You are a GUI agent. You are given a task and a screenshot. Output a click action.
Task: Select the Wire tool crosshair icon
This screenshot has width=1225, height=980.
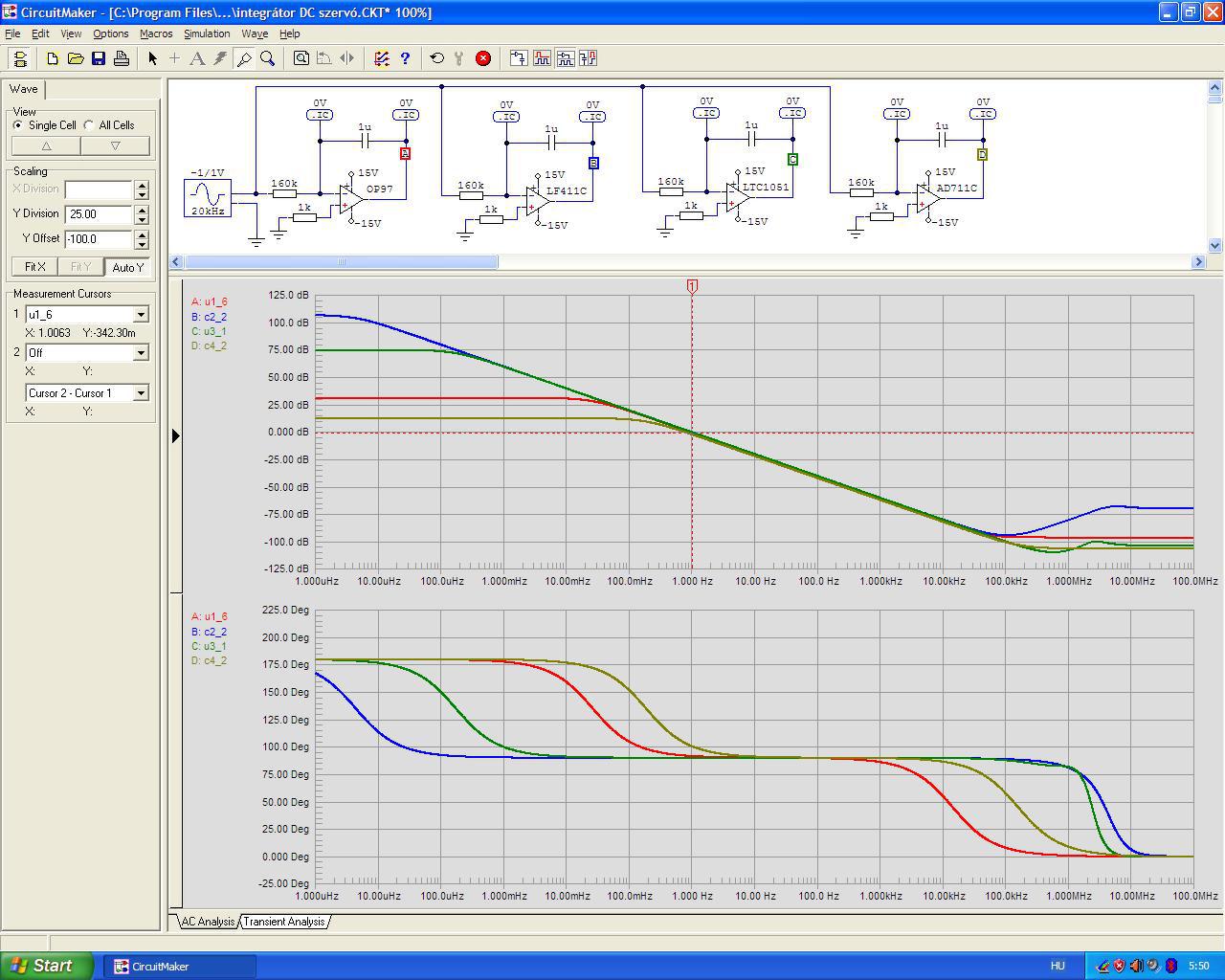tap(174, 58)
